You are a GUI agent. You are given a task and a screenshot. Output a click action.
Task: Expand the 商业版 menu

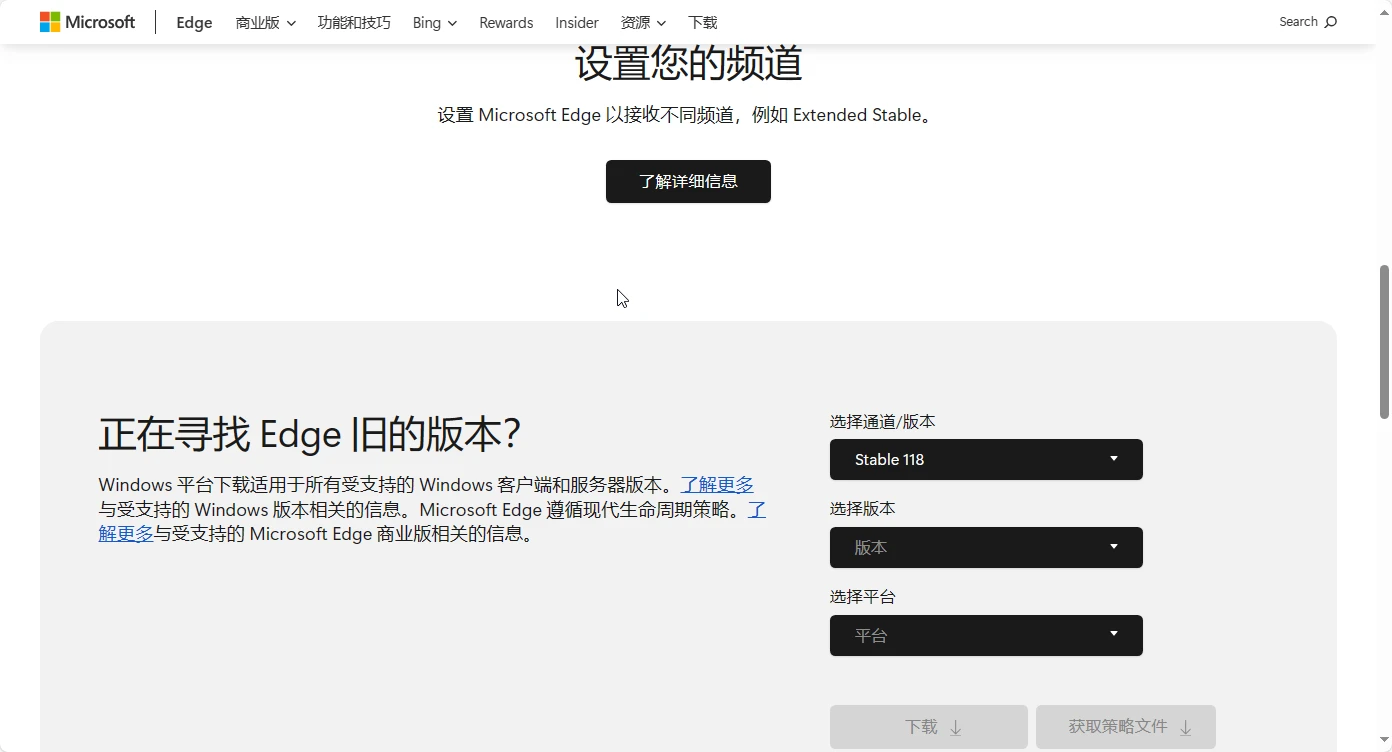click(x=265, y=23)
